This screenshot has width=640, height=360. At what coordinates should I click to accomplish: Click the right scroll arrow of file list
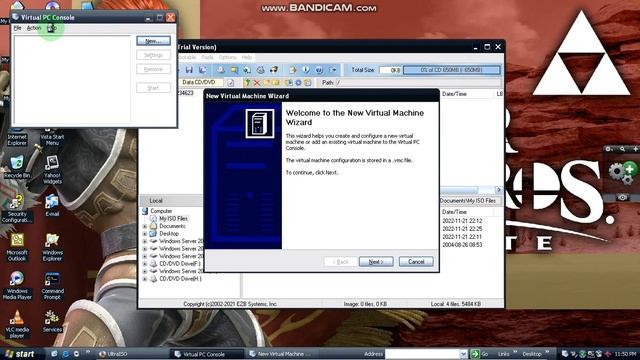point(498,190)
